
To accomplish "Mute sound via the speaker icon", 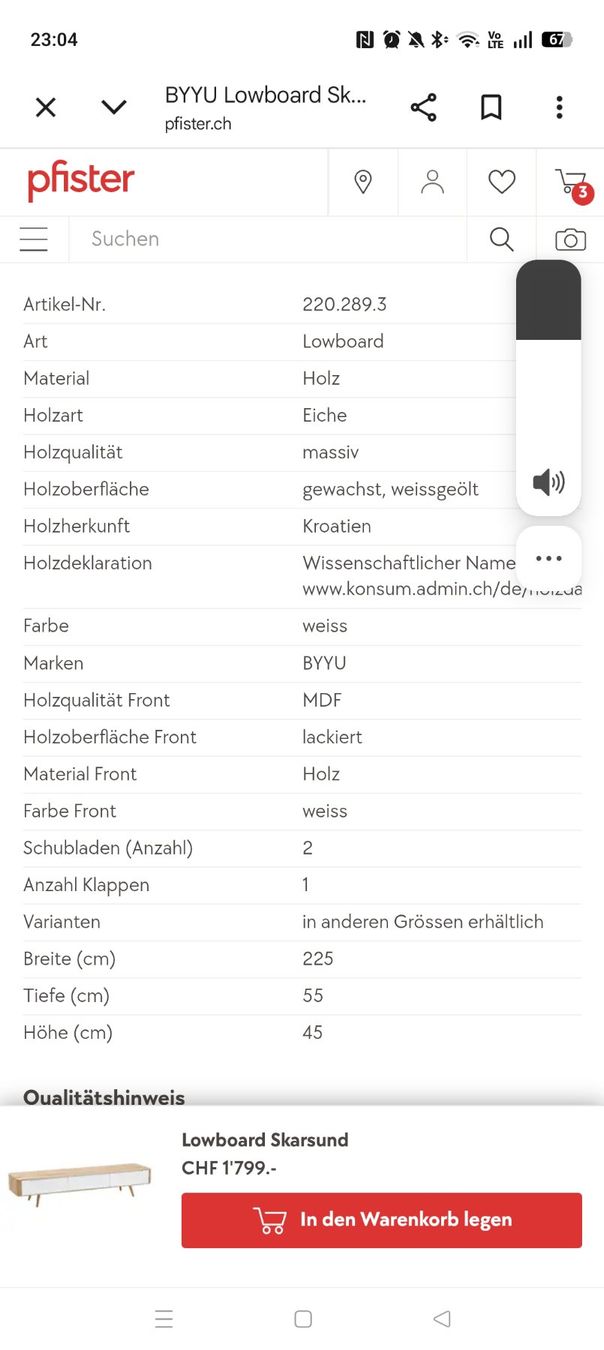I will point(548,483).
